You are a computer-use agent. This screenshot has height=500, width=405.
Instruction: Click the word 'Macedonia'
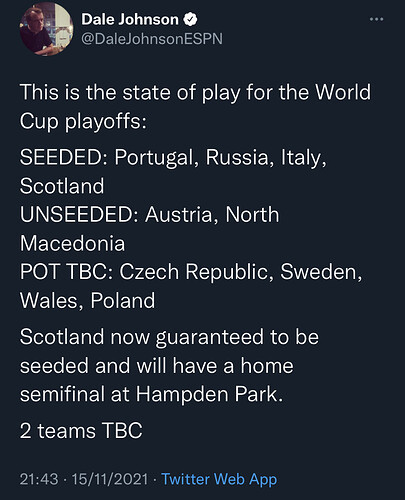click(72, 243)
